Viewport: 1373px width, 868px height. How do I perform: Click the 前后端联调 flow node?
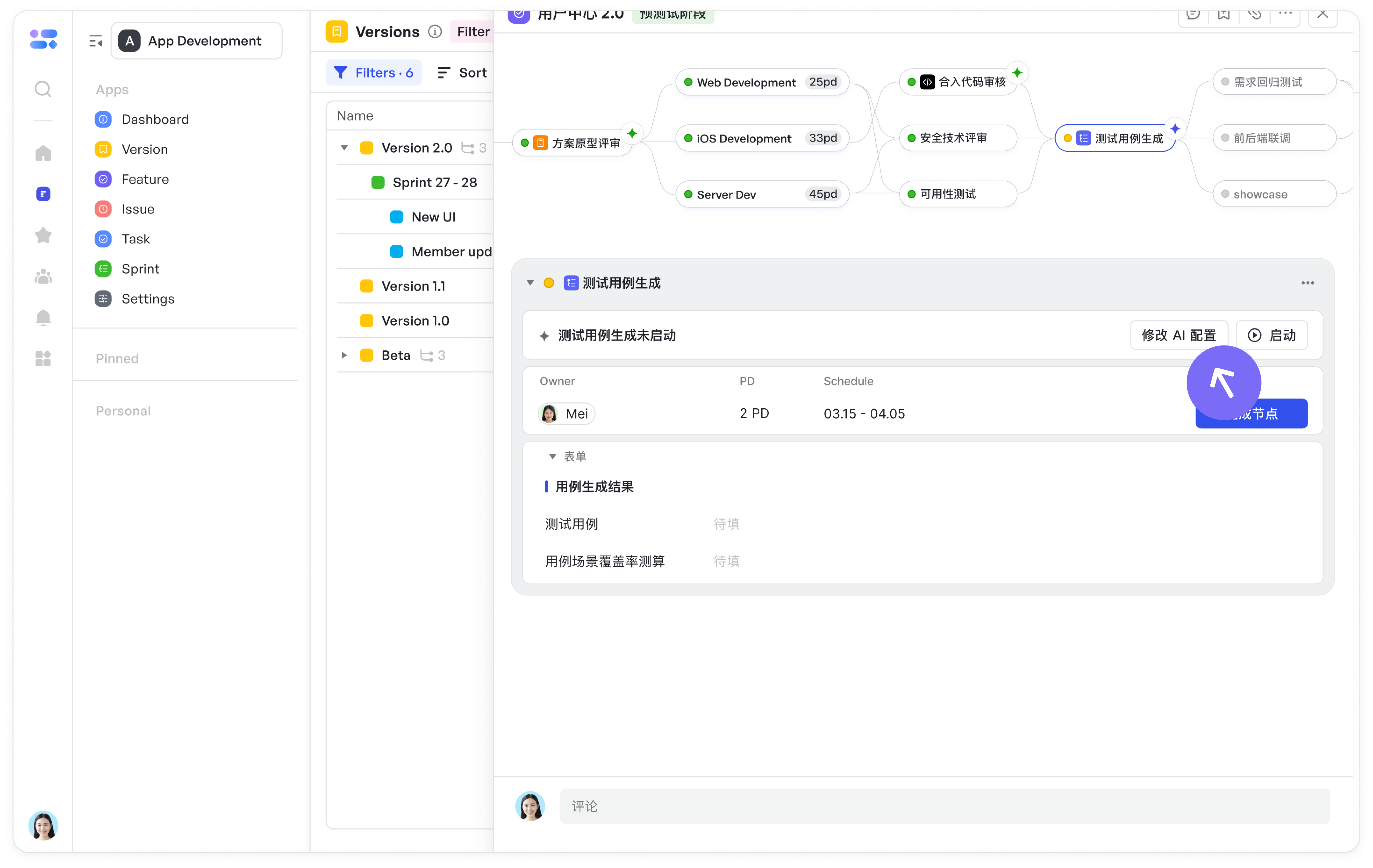tap(1274, 138)
